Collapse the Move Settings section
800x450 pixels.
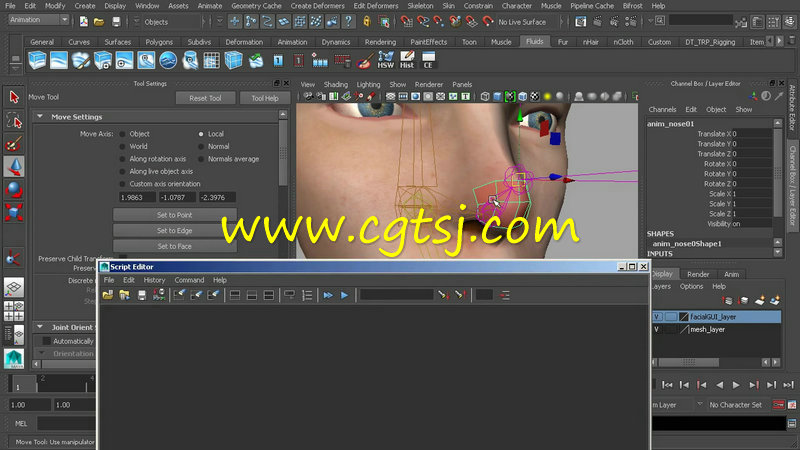40,116
